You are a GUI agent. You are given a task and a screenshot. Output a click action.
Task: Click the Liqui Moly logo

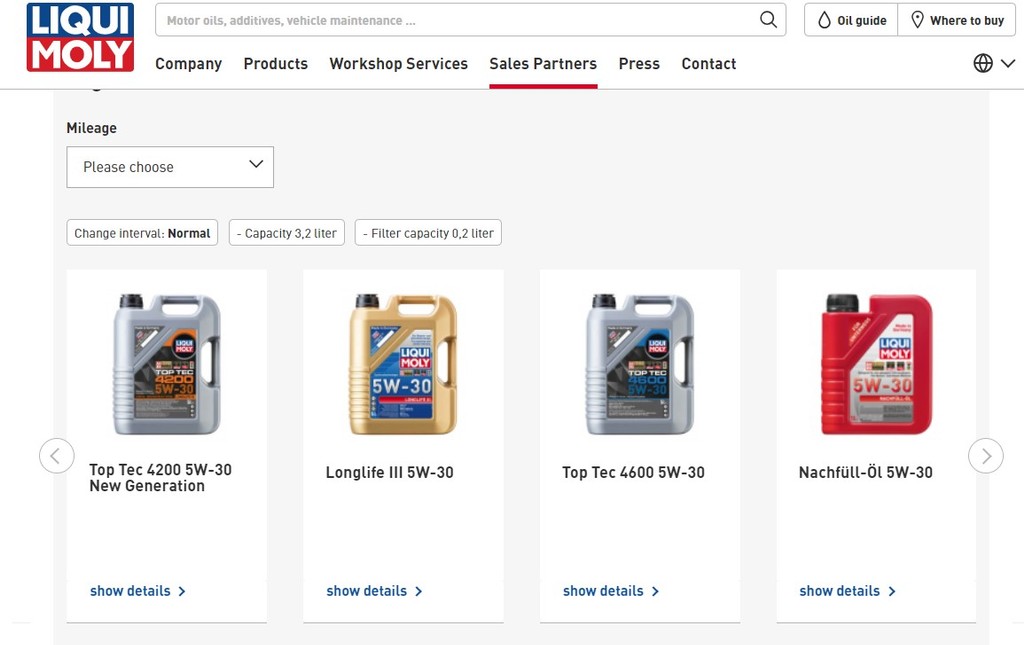(80, 37)
